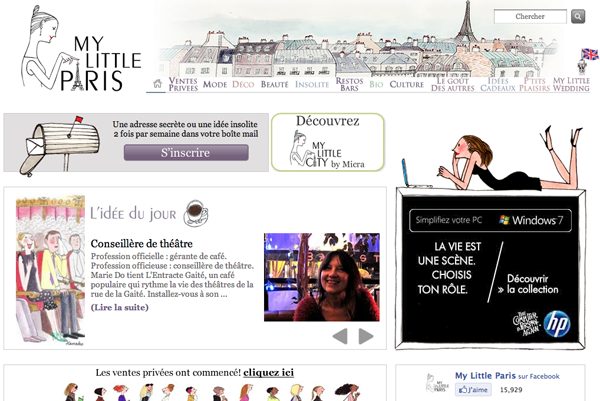600x401 pixels.
Task: Click the My Little Paris logo
Action: tap(82, 49)
